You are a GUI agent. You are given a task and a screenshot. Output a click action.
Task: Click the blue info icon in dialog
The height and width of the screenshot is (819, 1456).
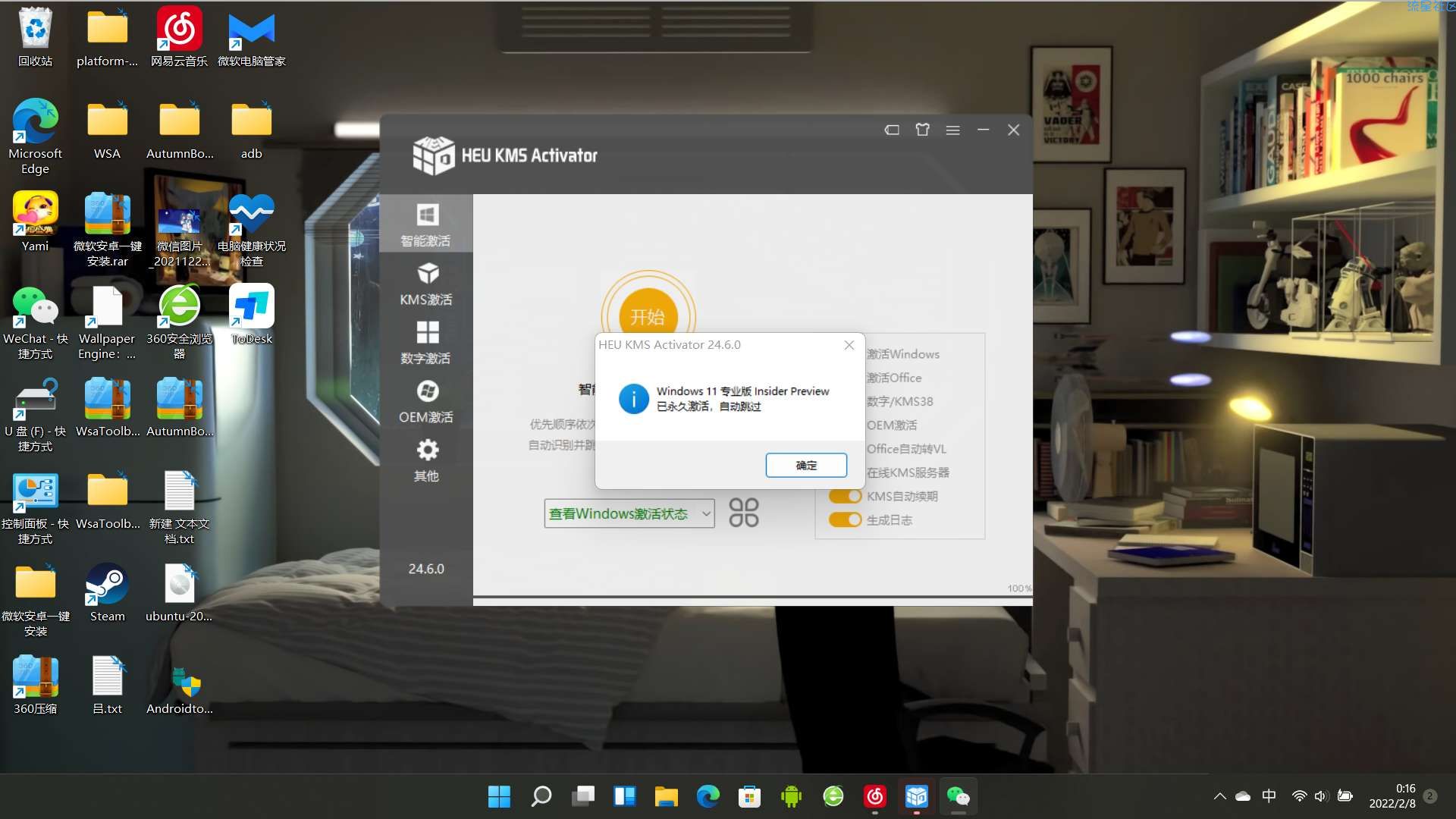tap(633, 398)
